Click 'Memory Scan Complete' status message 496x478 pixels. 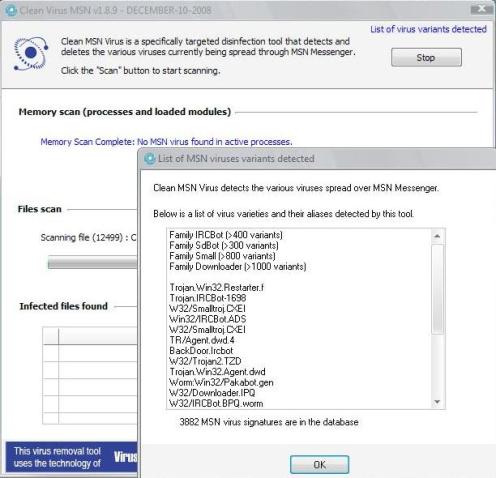click(166, 142)
